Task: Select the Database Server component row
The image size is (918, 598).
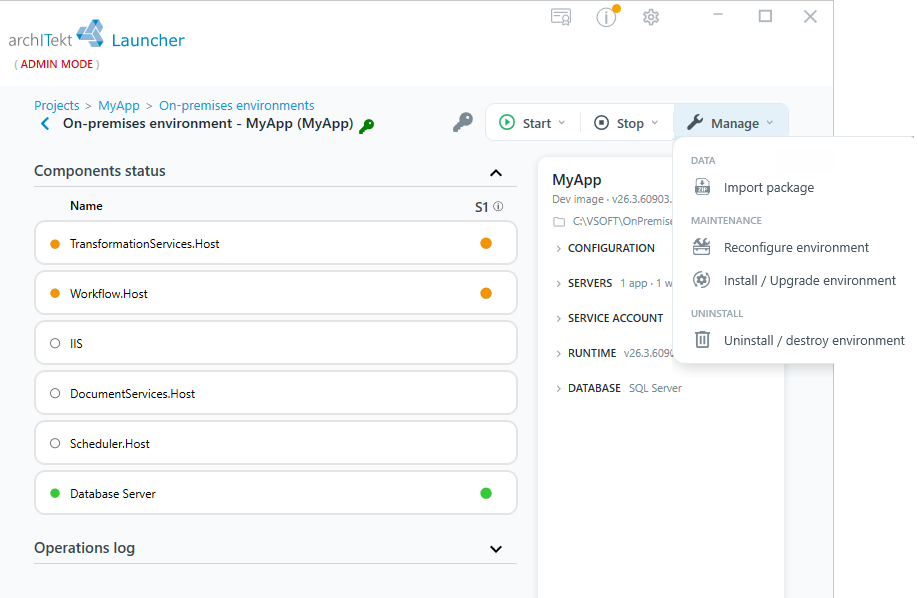Action: (x=276, y=493)
